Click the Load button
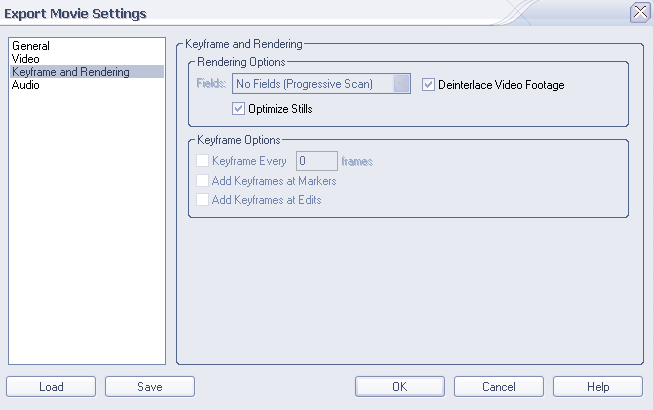 (51, 387)
